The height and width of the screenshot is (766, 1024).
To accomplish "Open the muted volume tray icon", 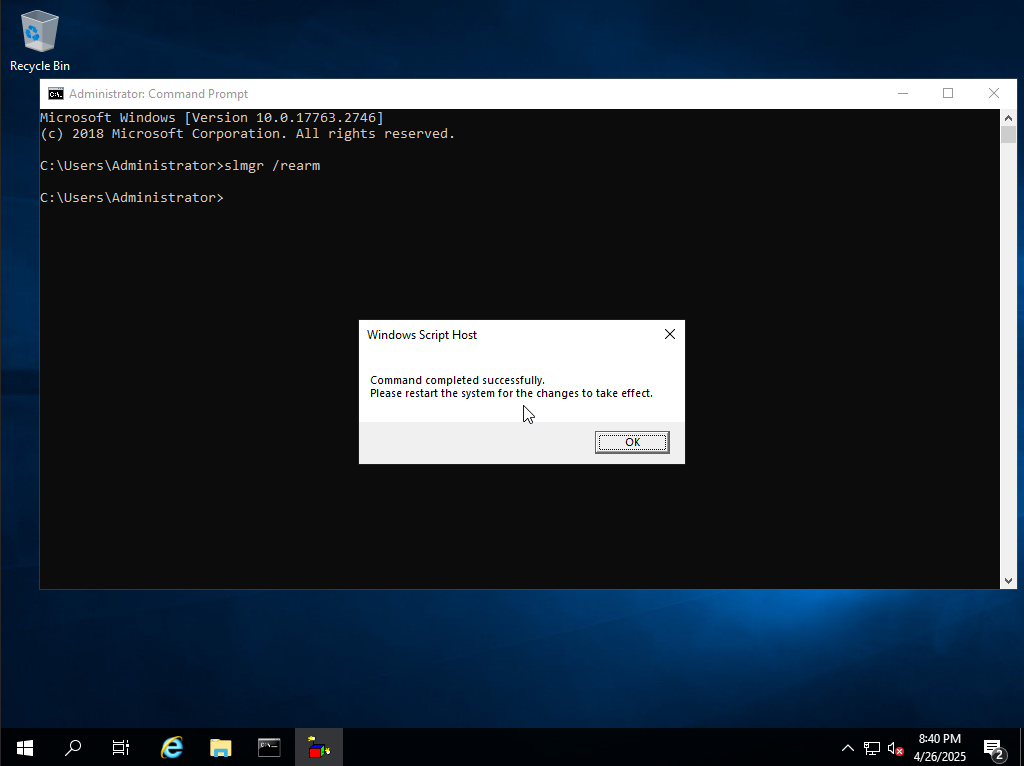I will pyautogui.click(x=895, y=748).
